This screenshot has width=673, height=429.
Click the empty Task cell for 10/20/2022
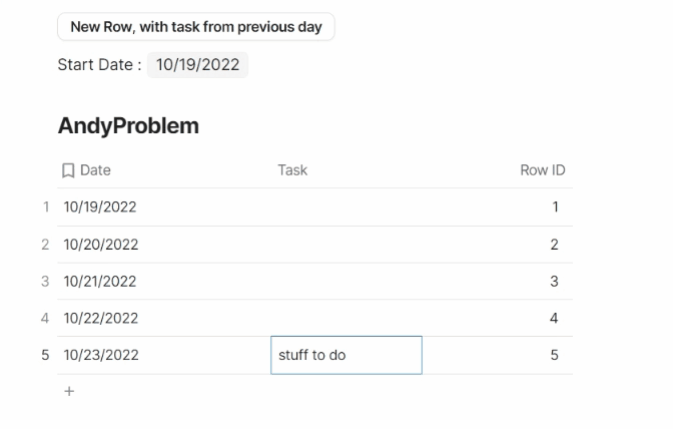click(346, 244)
